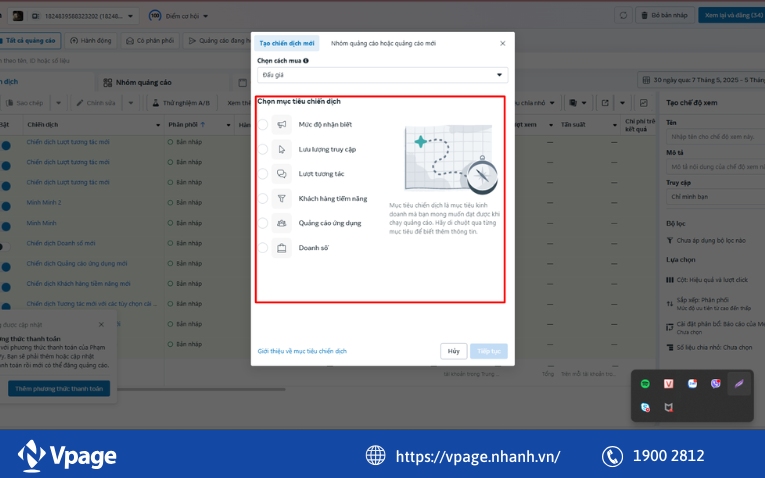The height and width of the screenshot is (478, 765).
Task: Open the Phân phối column header dropdown arrow
Action: pos(228,125)
